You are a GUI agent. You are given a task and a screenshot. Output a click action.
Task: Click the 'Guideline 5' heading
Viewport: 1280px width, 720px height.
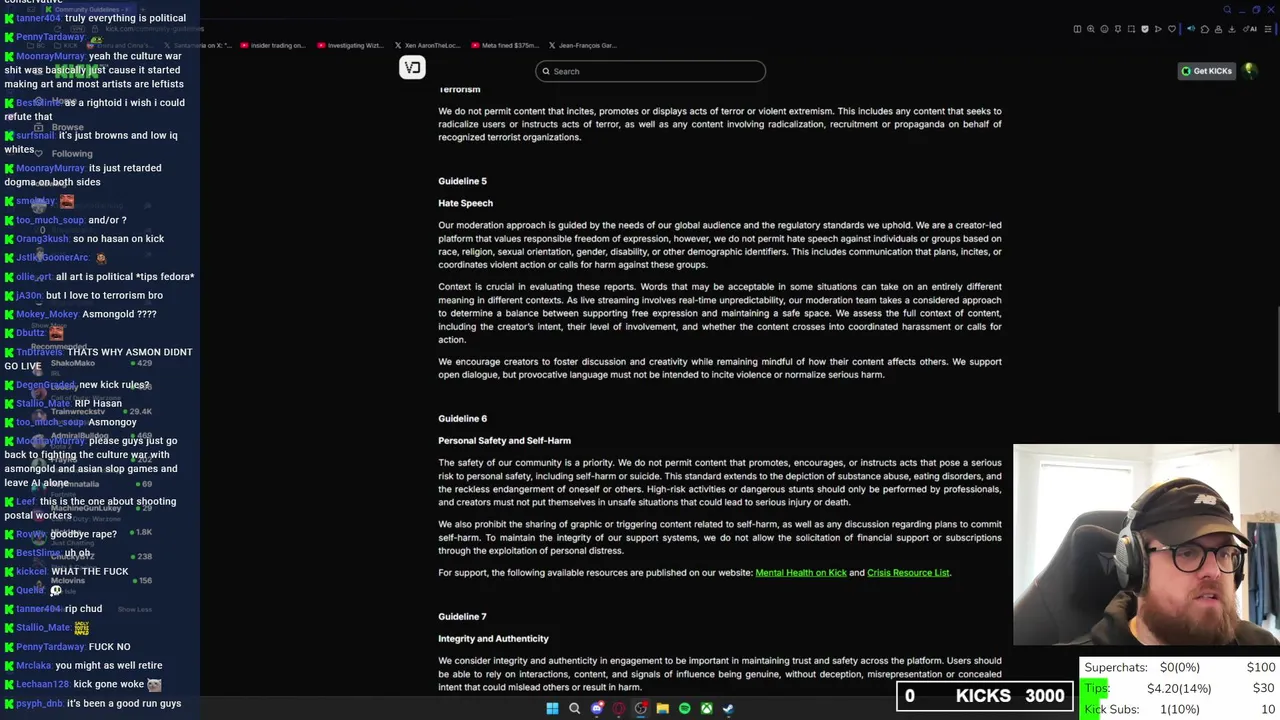click(x=462, y=181)
